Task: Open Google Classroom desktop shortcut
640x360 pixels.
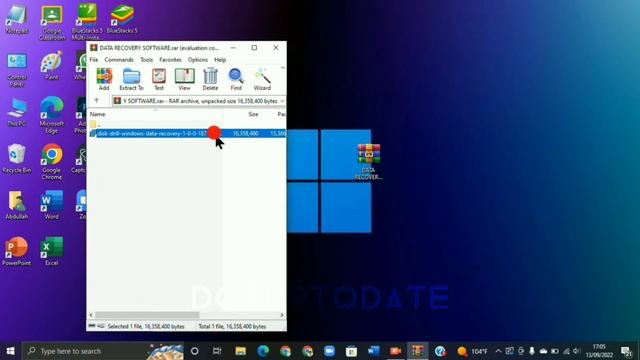Action: point(52,23)
